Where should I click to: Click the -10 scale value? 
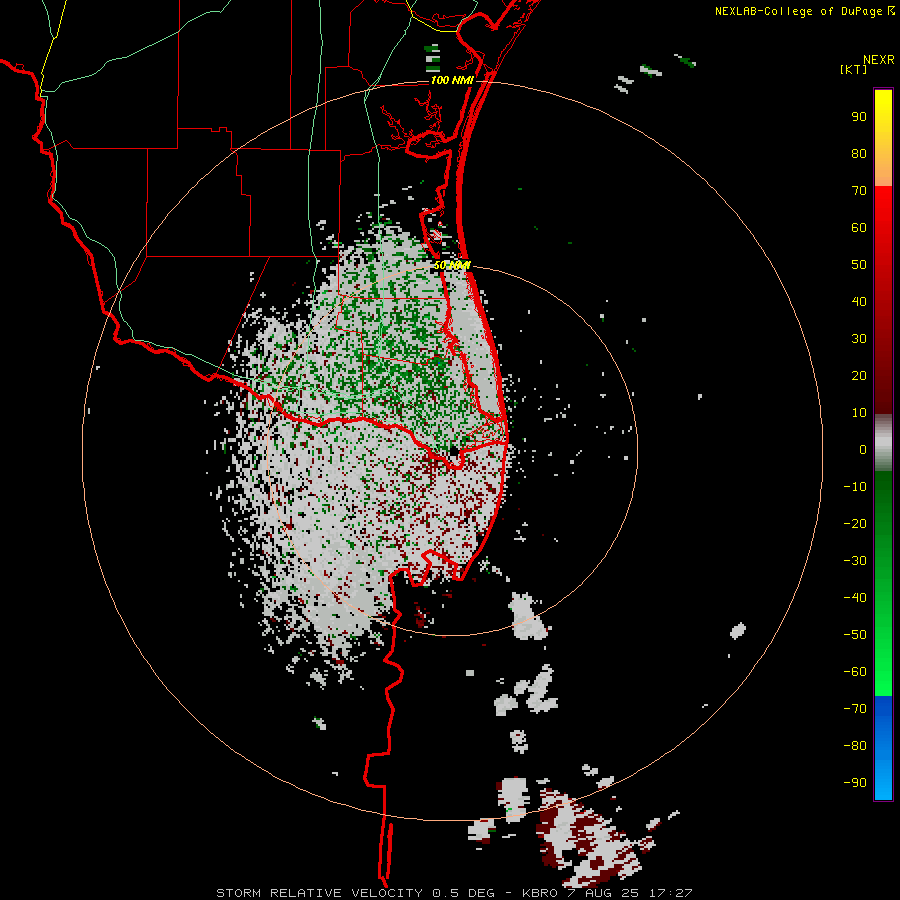coord(855,487)
